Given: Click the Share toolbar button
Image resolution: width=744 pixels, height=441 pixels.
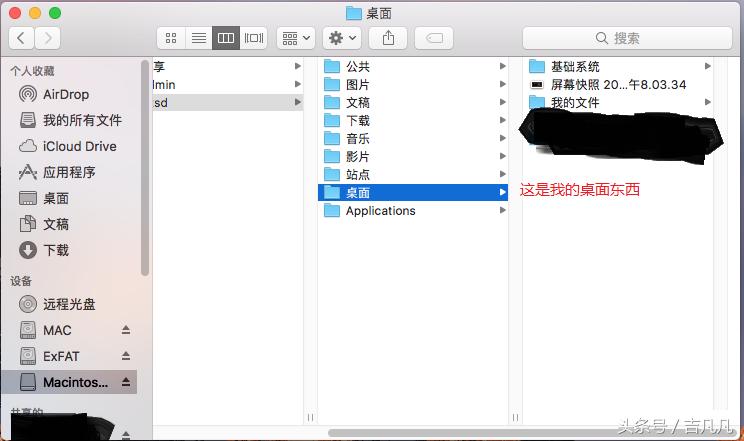Looking at the screenshot, I should pos(388,38).
